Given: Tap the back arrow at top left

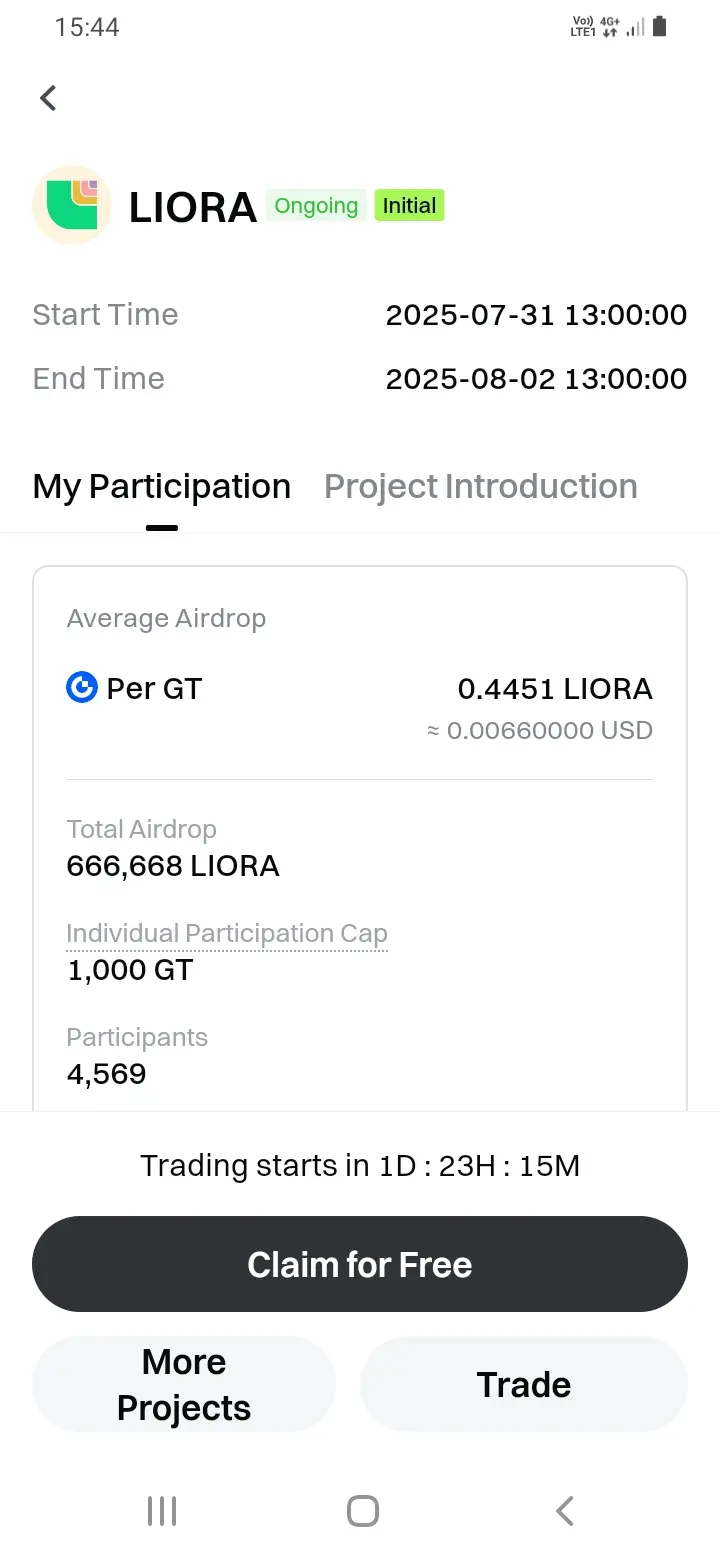Looking at the screenshot, I should (48, 98).
